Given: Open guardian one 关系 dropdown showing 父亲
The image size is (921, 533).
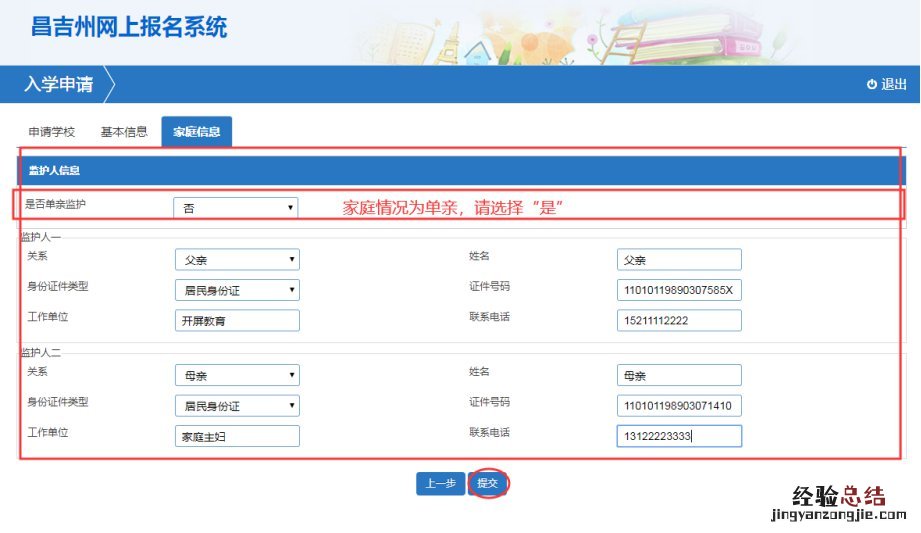Looking at the screenshot, I should tap(236, 260).
